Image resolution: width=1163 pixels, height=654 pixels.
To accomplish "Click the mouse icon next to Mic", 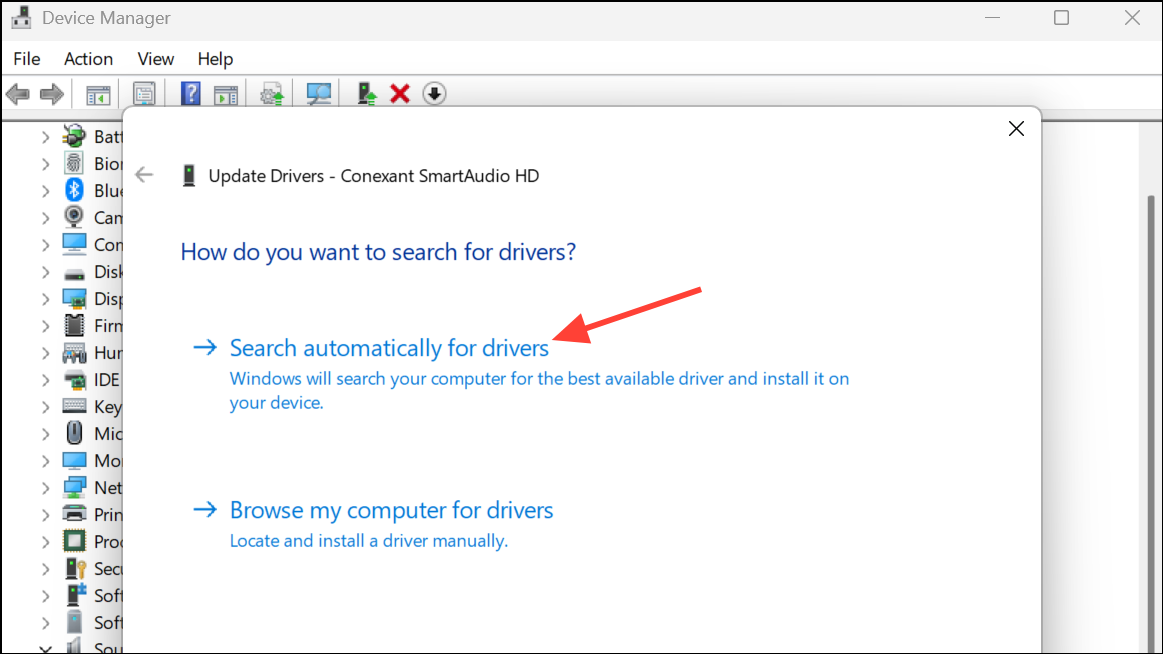I will [x=74, y=433].
